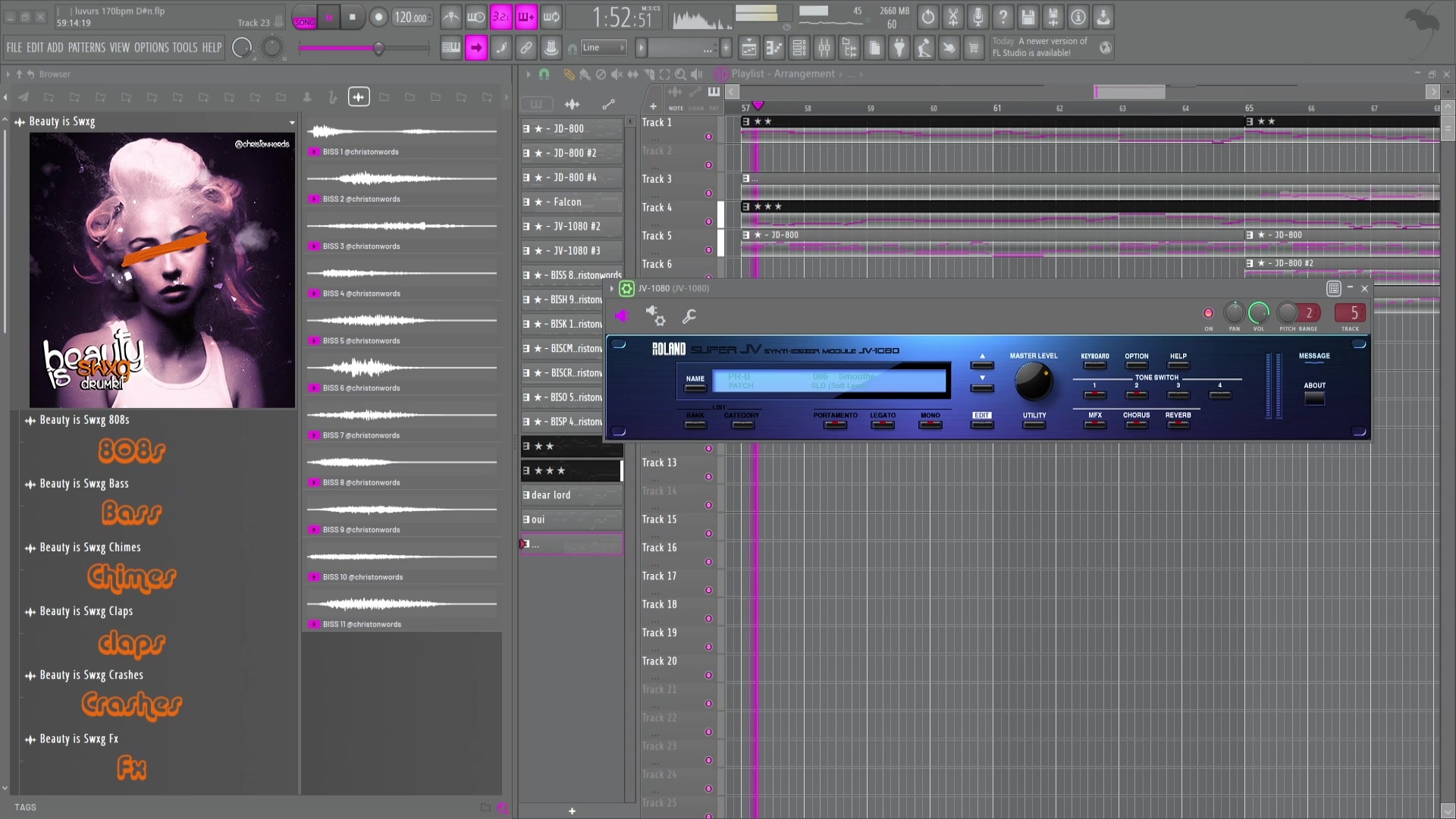Toggle the 3-2-1 countdown before recording
1456x819 pixels.
click(x=501, y=17)
